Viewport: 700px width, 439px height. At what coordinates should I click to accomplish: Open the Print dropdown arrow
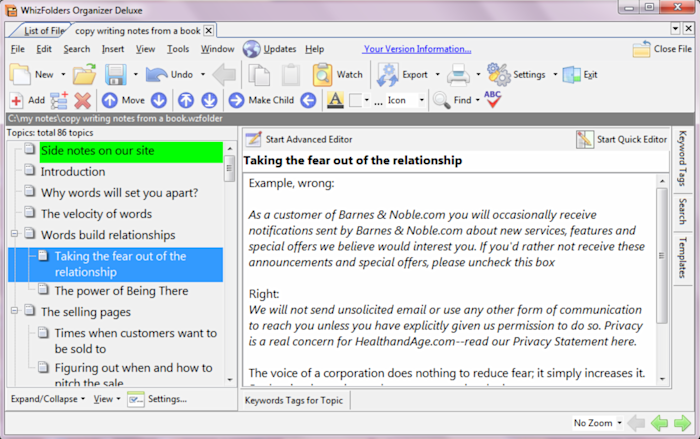478,75
